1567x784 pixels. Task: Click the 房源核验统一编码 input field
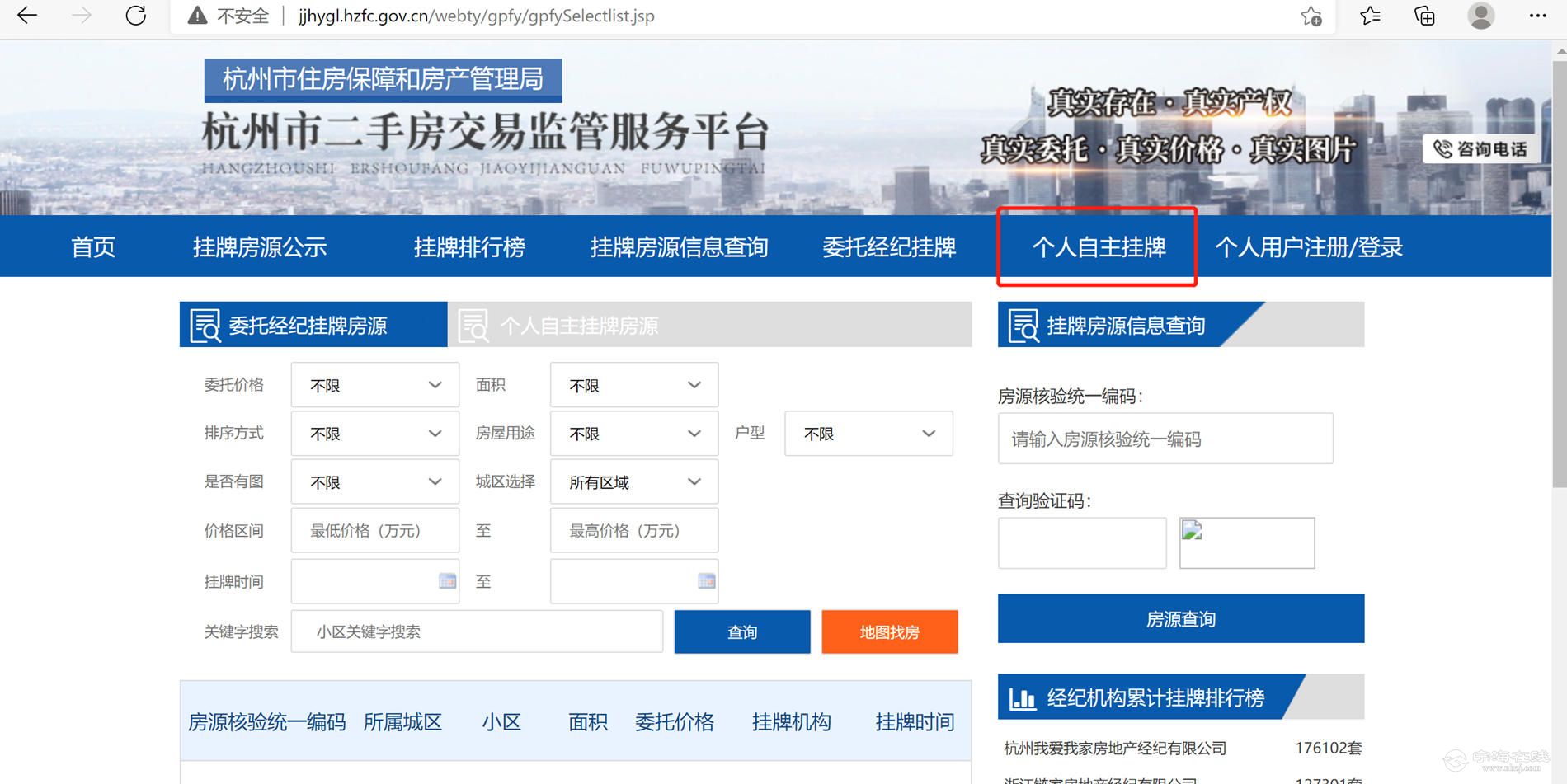1165,439
